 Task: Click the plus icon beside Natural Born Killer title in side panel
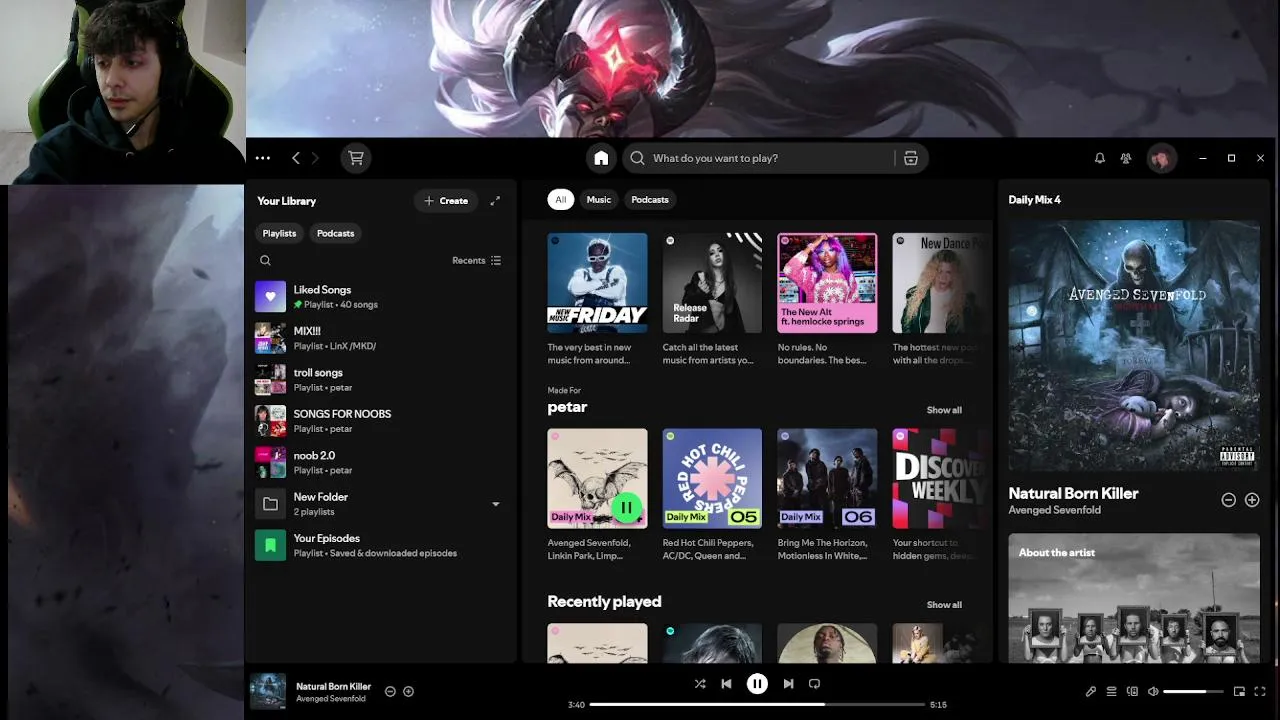click(1252, 500)
